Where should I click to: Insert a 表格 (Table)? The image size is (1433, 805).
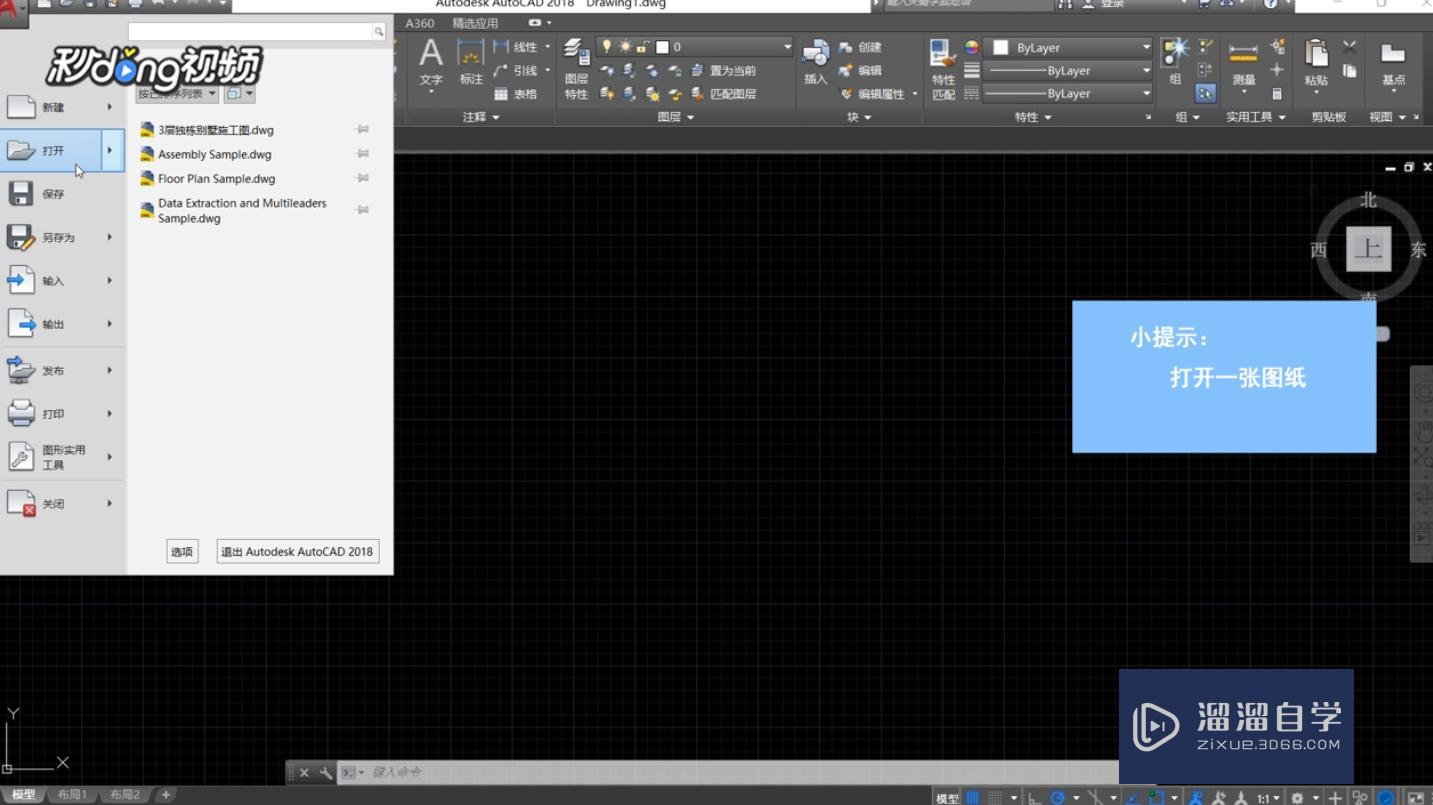pos(515,94)
